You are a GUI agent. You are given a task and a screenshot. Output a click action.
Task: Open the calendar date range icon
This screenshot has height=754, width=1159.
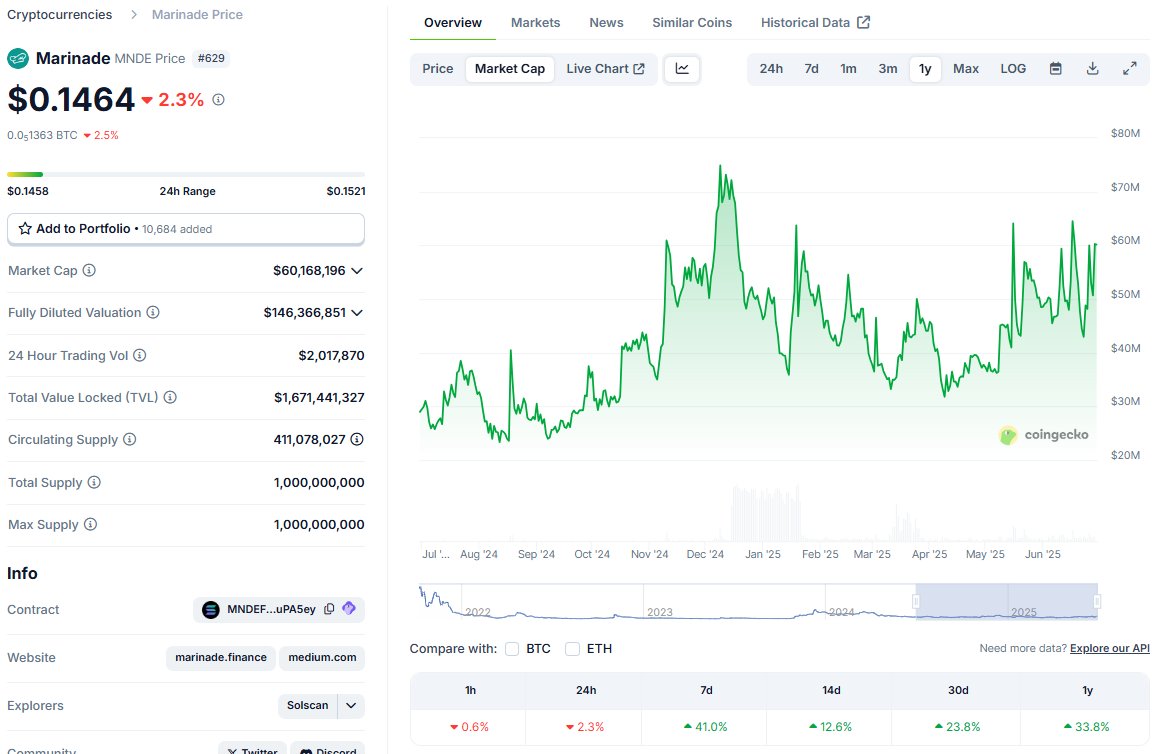click(1056, 69)
